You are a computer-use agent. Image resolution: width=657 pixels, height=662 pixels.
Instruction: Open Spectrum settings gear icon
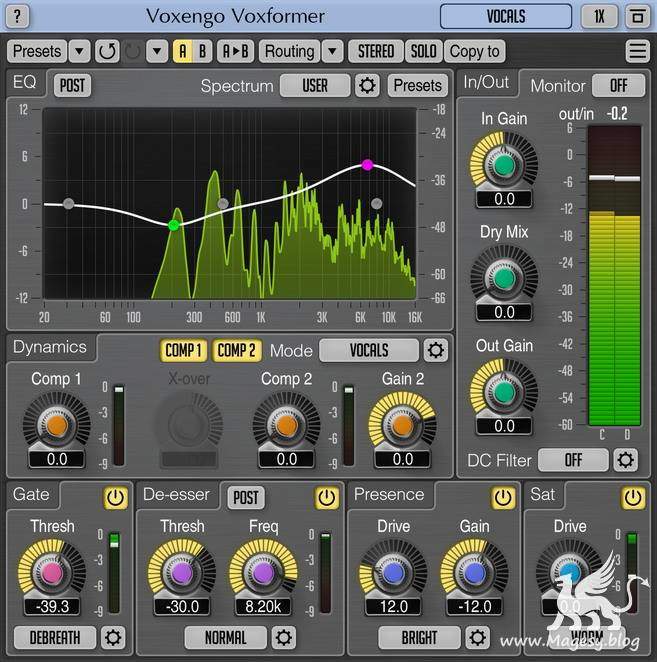[x=367, y=86]
